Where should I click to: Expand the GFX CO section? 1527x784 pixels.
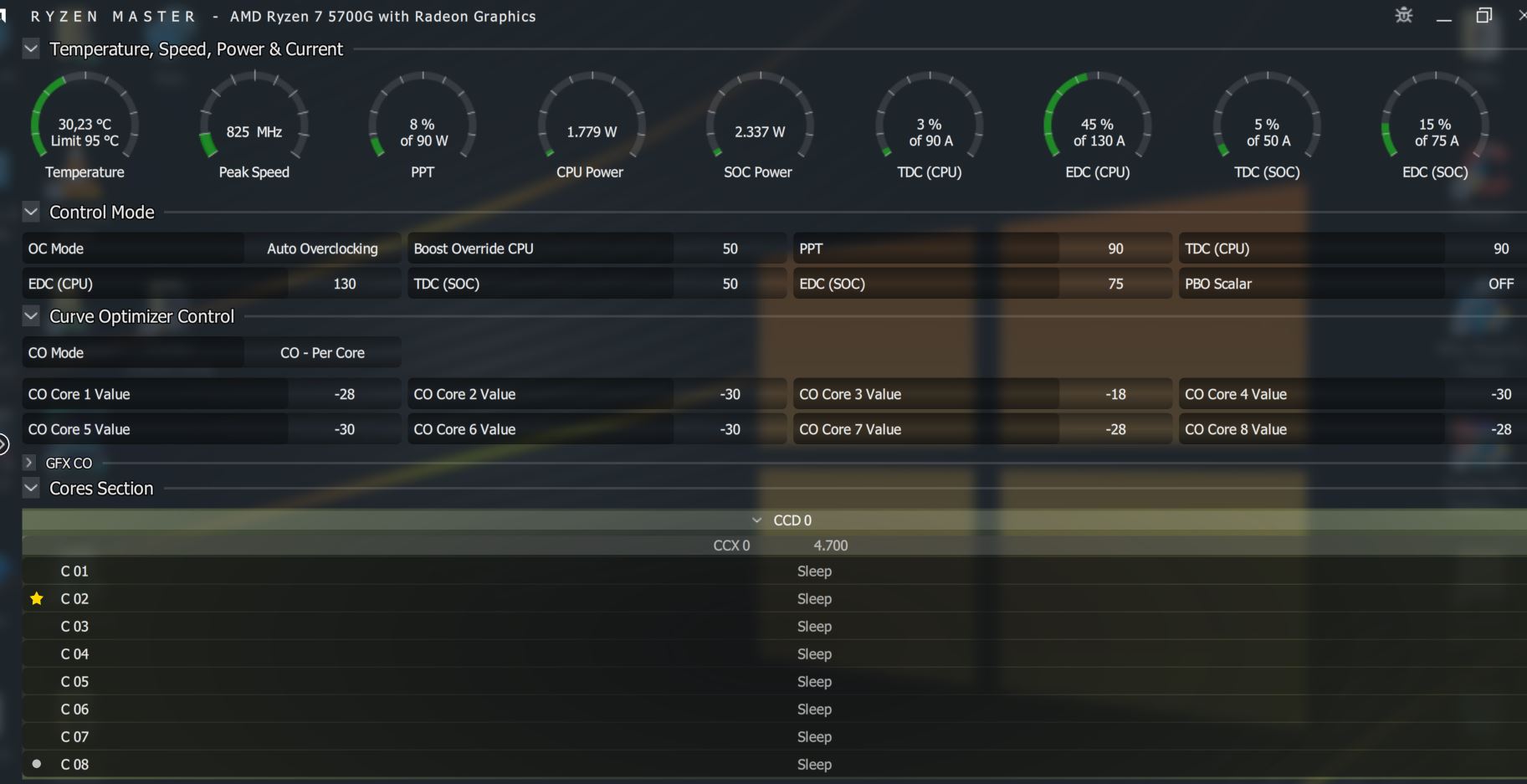coord(29,463)
